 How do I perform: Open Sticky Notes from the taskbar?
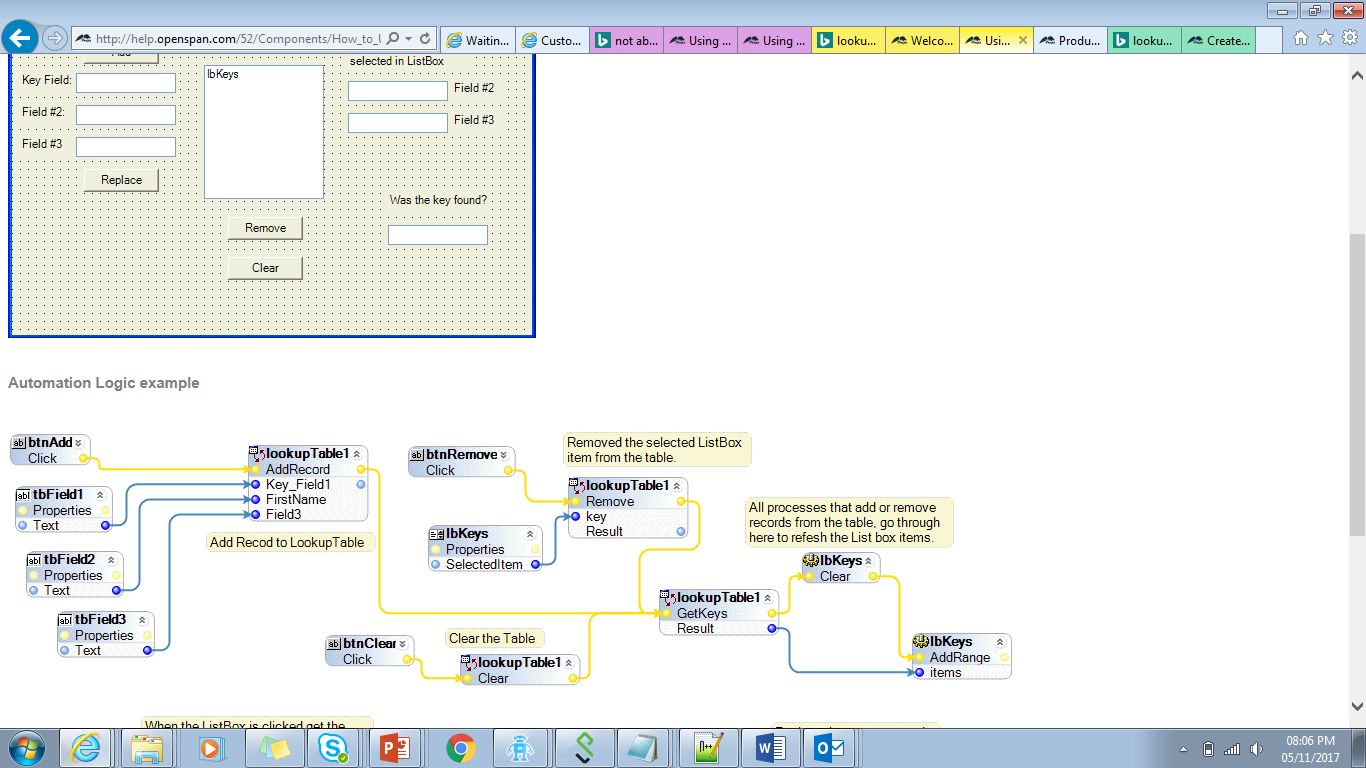[273, 748]
